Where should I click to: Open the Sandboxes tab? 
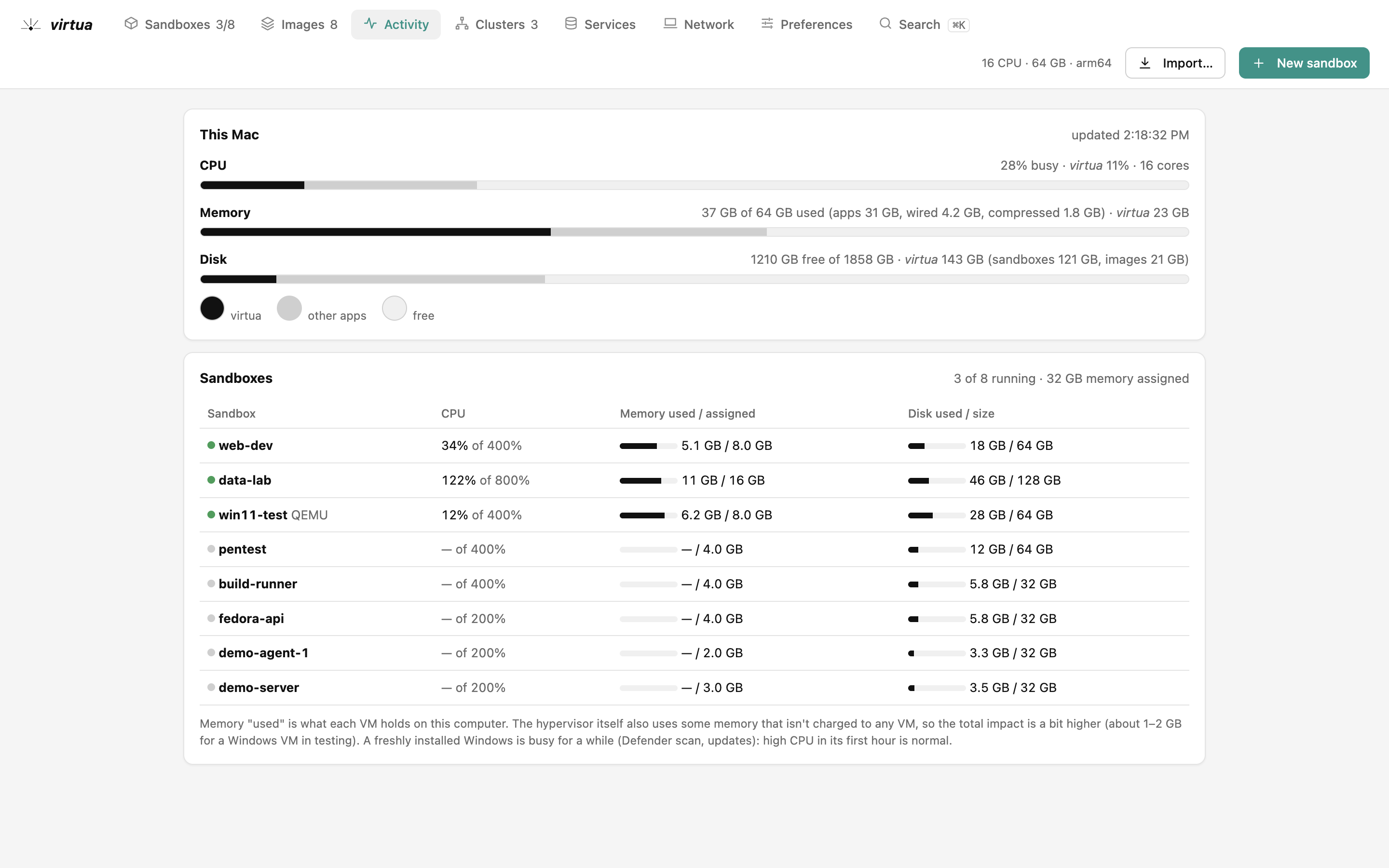tap(179, 24)
